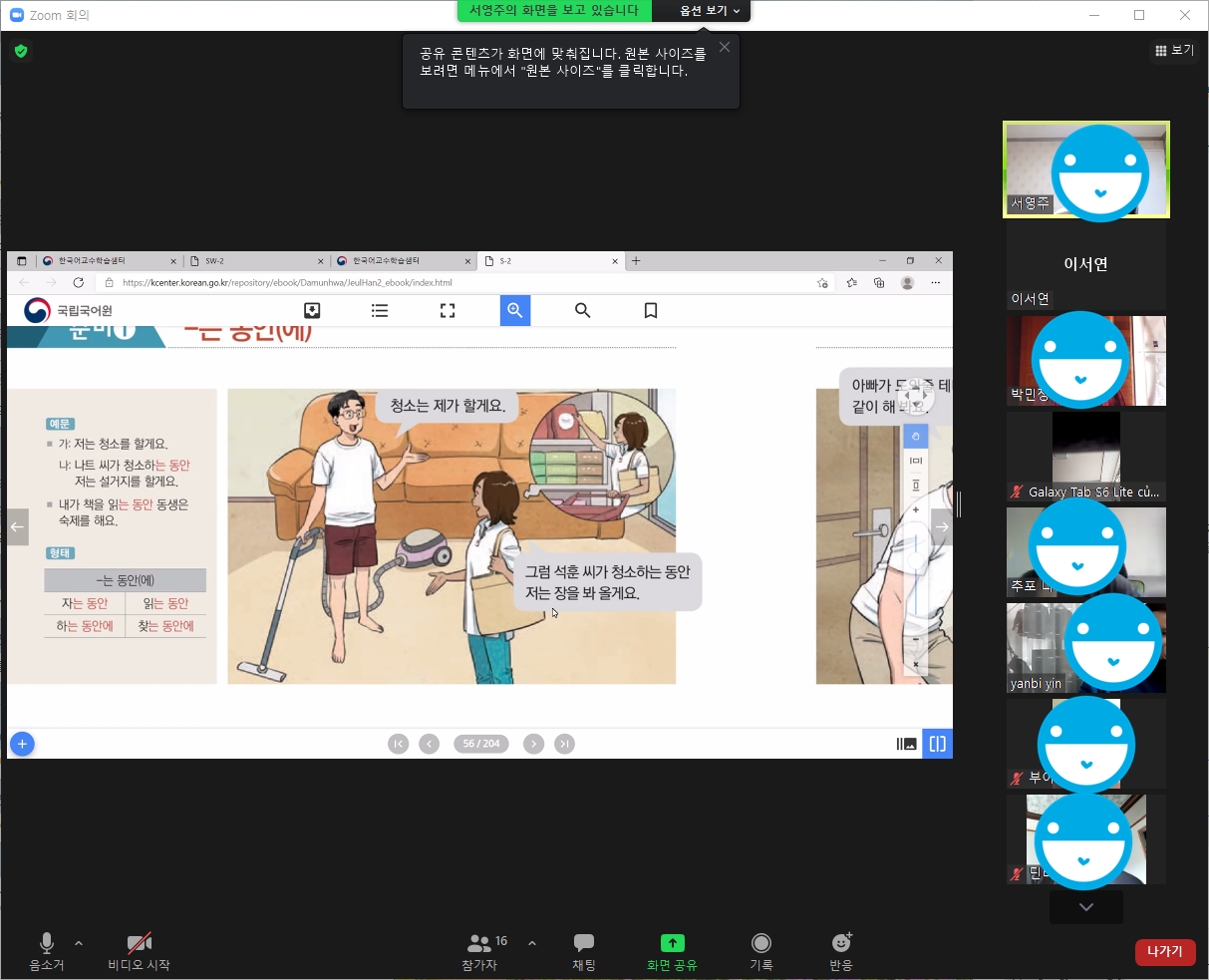Click the directional pan pad in the zoom panel
The image size is (1209, 980).
click(x=916, y=398)
